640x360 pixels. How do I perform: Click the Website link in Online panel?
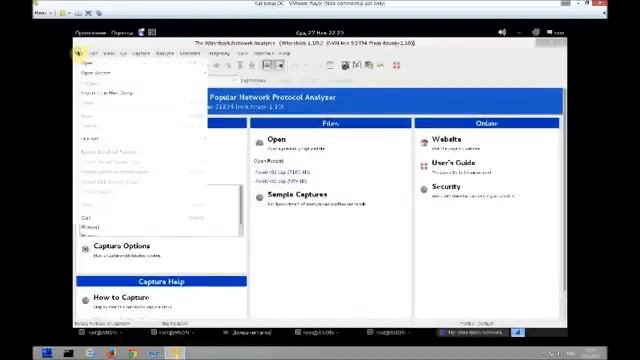(x=447, y=139)
